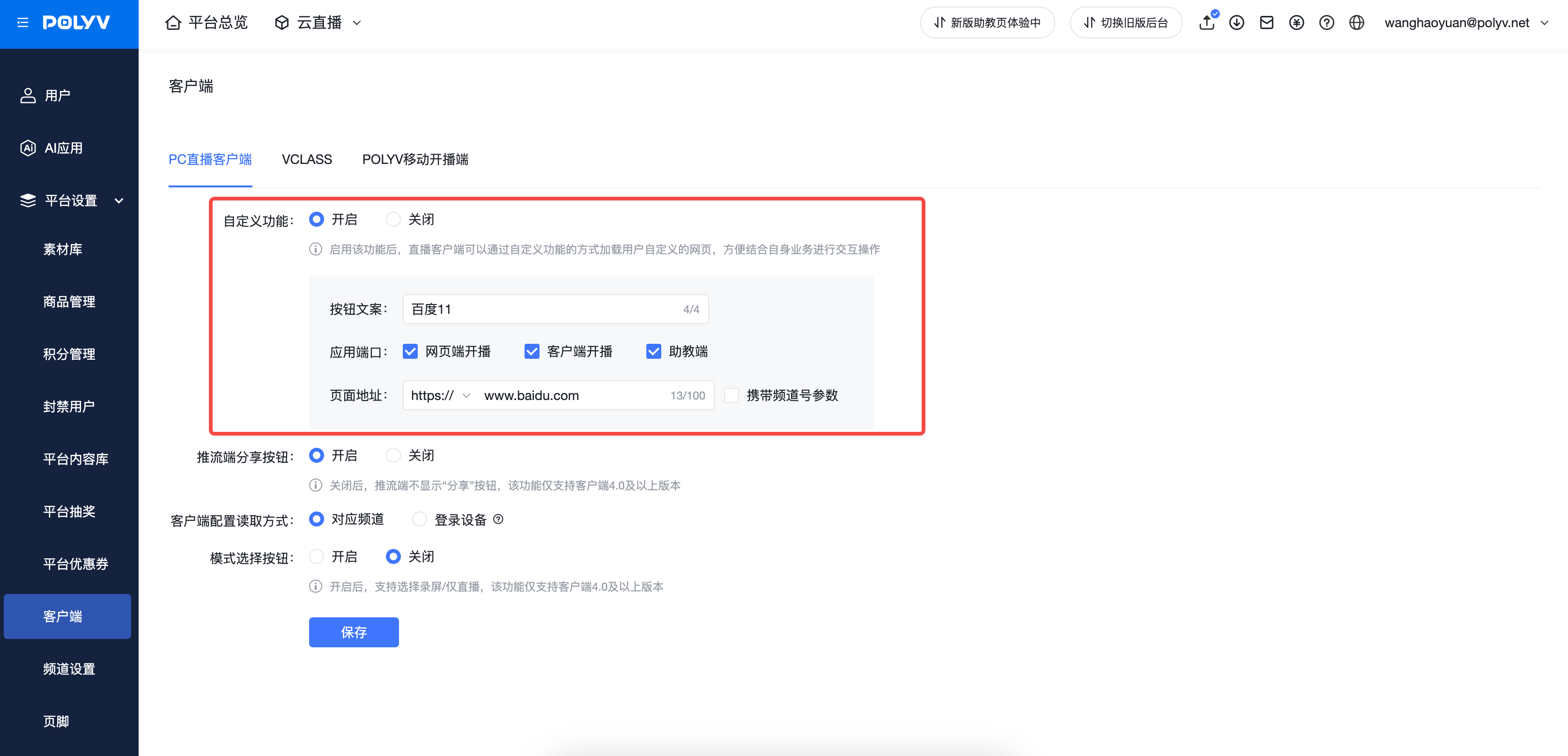Click the info icon for 模式选择按钮 hint
Screen dimensions: 1568x756
click(315, 586)
